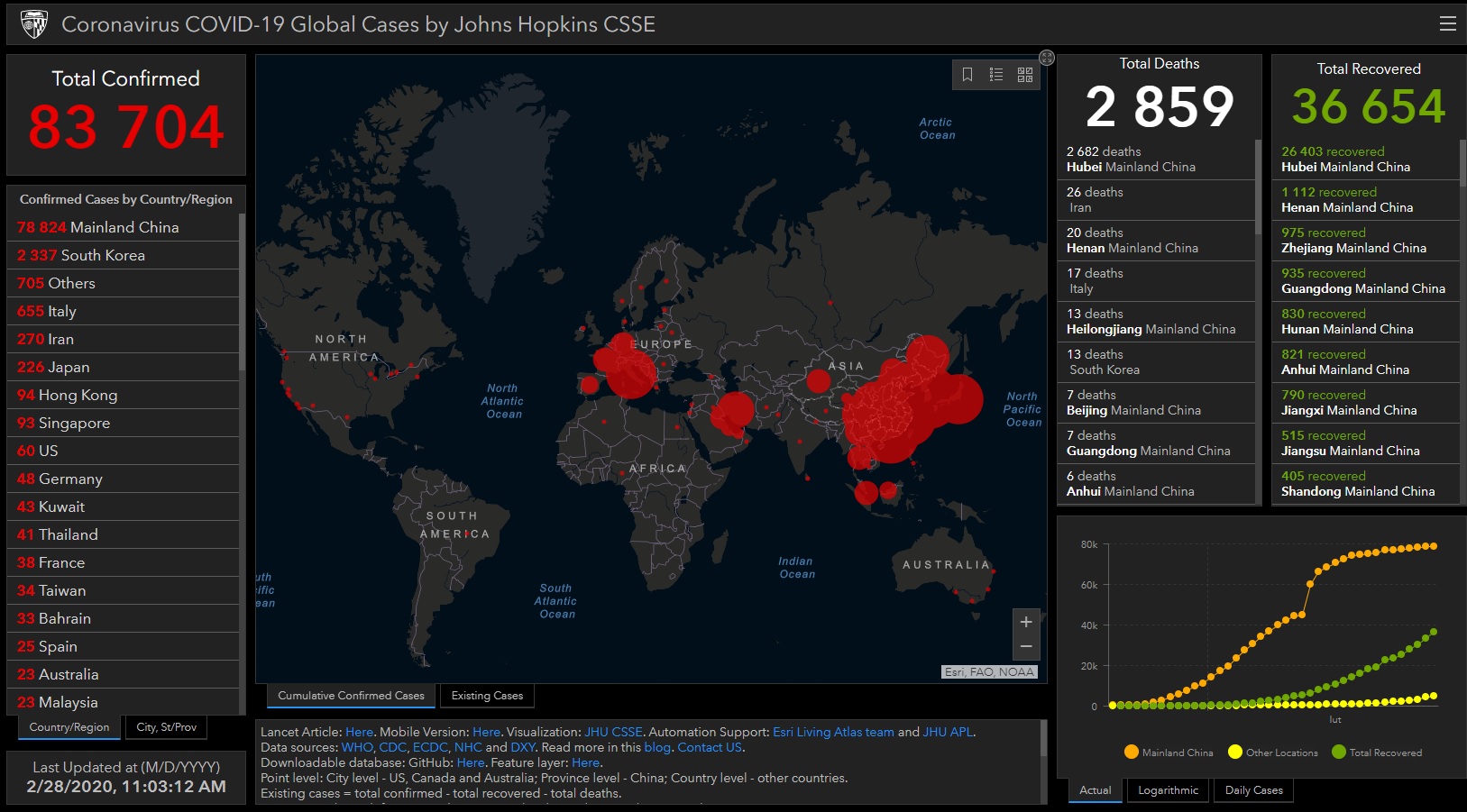The width and height of the screenshot is (1467, 812).
Task: Open the WHO data source link
Action: point(357,747)
